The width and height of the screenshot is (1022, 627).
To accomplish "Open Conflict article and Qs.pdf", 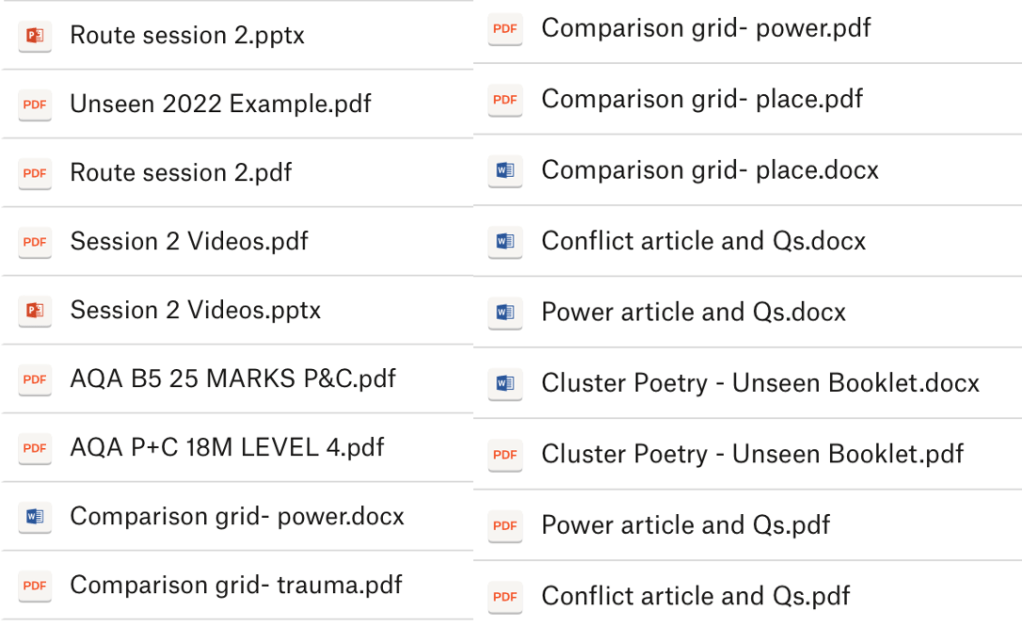I will [695, 596].
